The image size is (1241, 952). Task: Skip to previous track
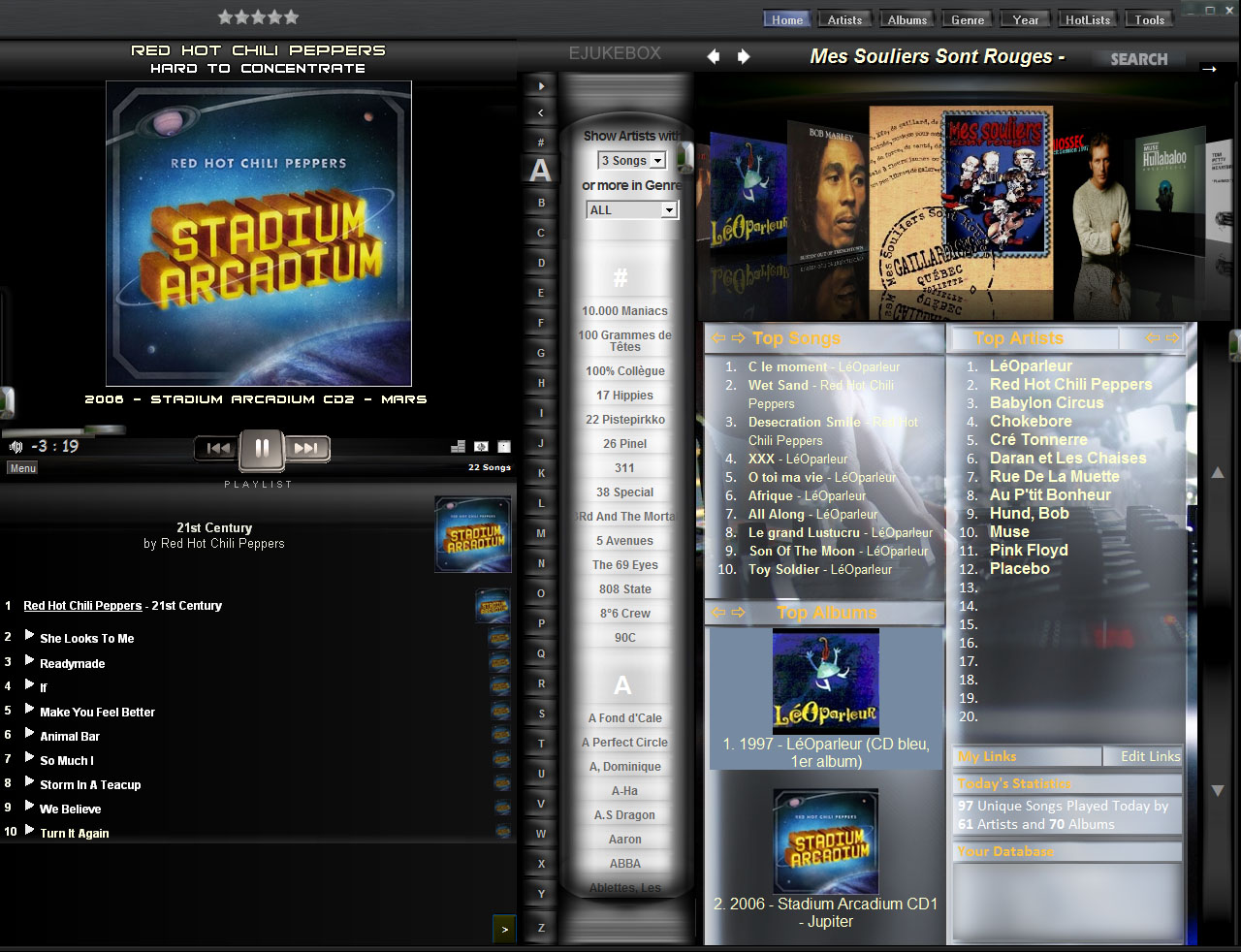click(x=218, y=448)
